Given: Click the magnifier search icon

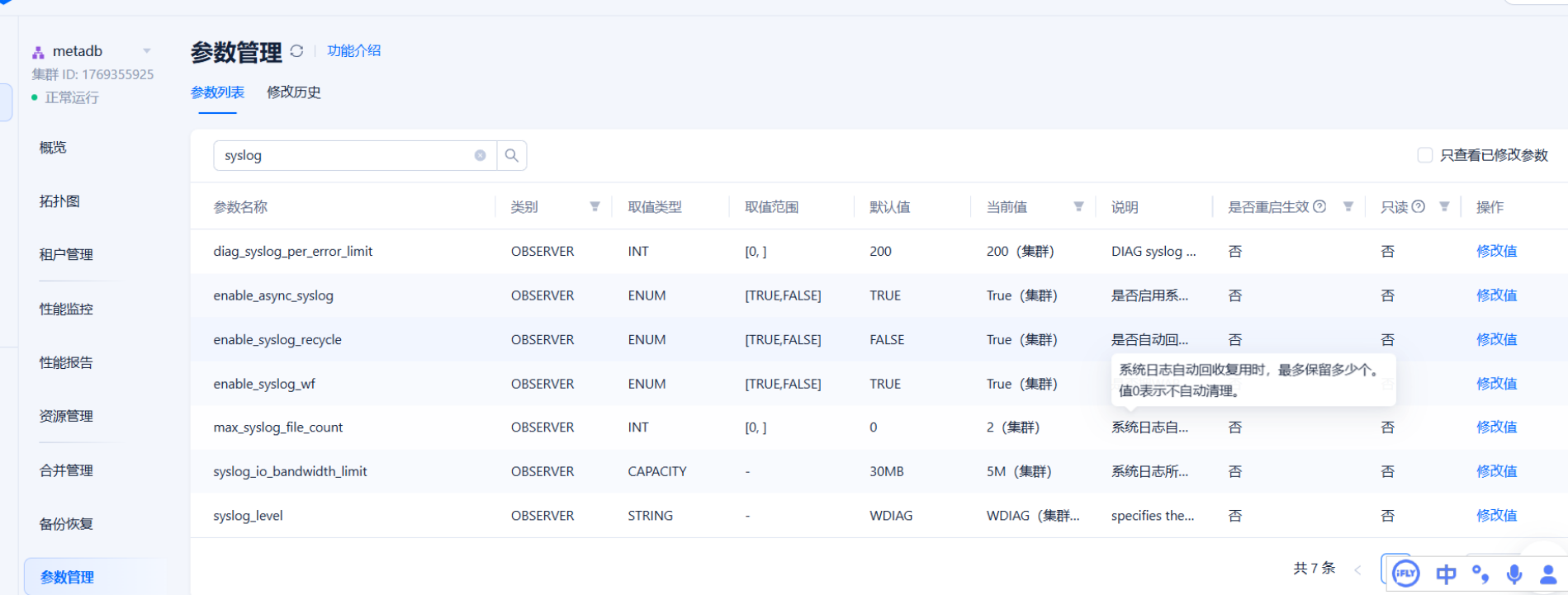Looking at the screenshot, I should tap(512, 155).
